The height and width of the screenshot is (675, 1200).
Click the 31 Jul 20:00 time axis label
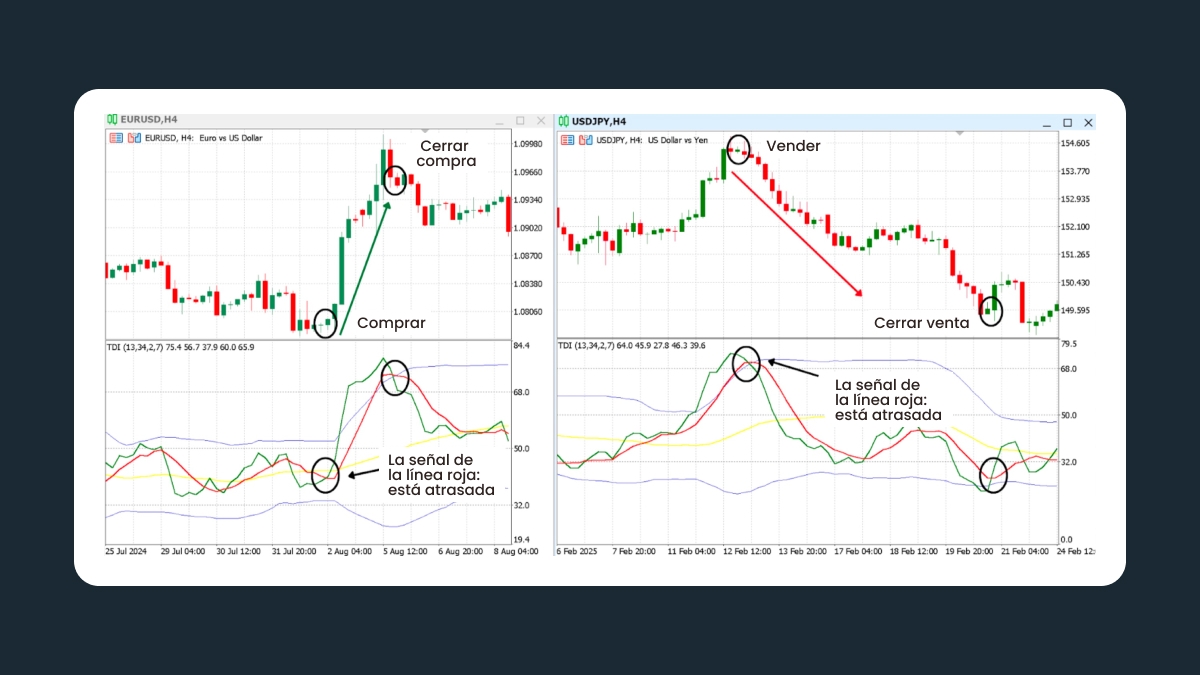coord(296,551)
